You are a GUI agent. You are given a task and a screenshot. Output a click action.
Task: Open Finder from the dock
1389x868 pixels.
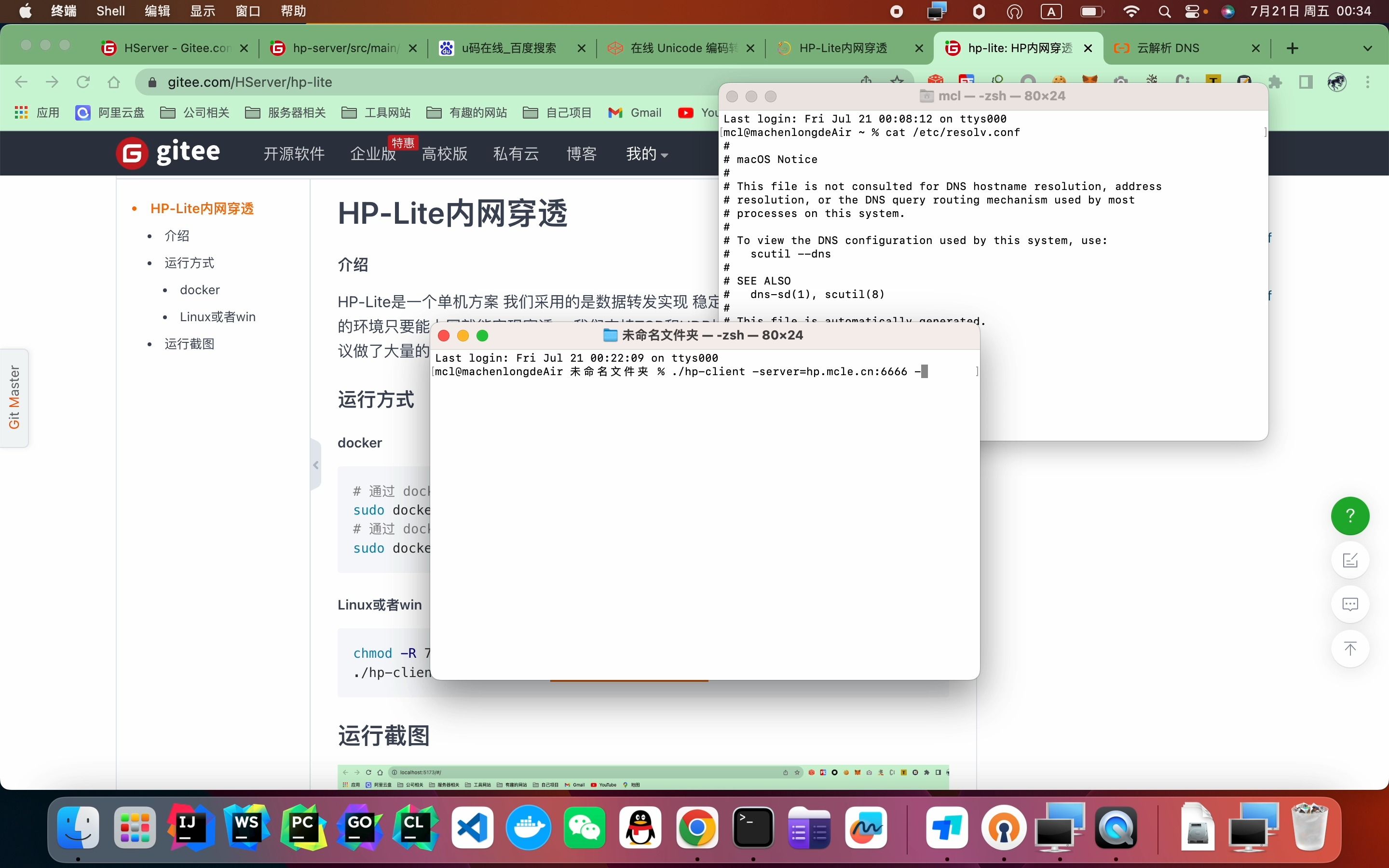[x=79, y=827]
